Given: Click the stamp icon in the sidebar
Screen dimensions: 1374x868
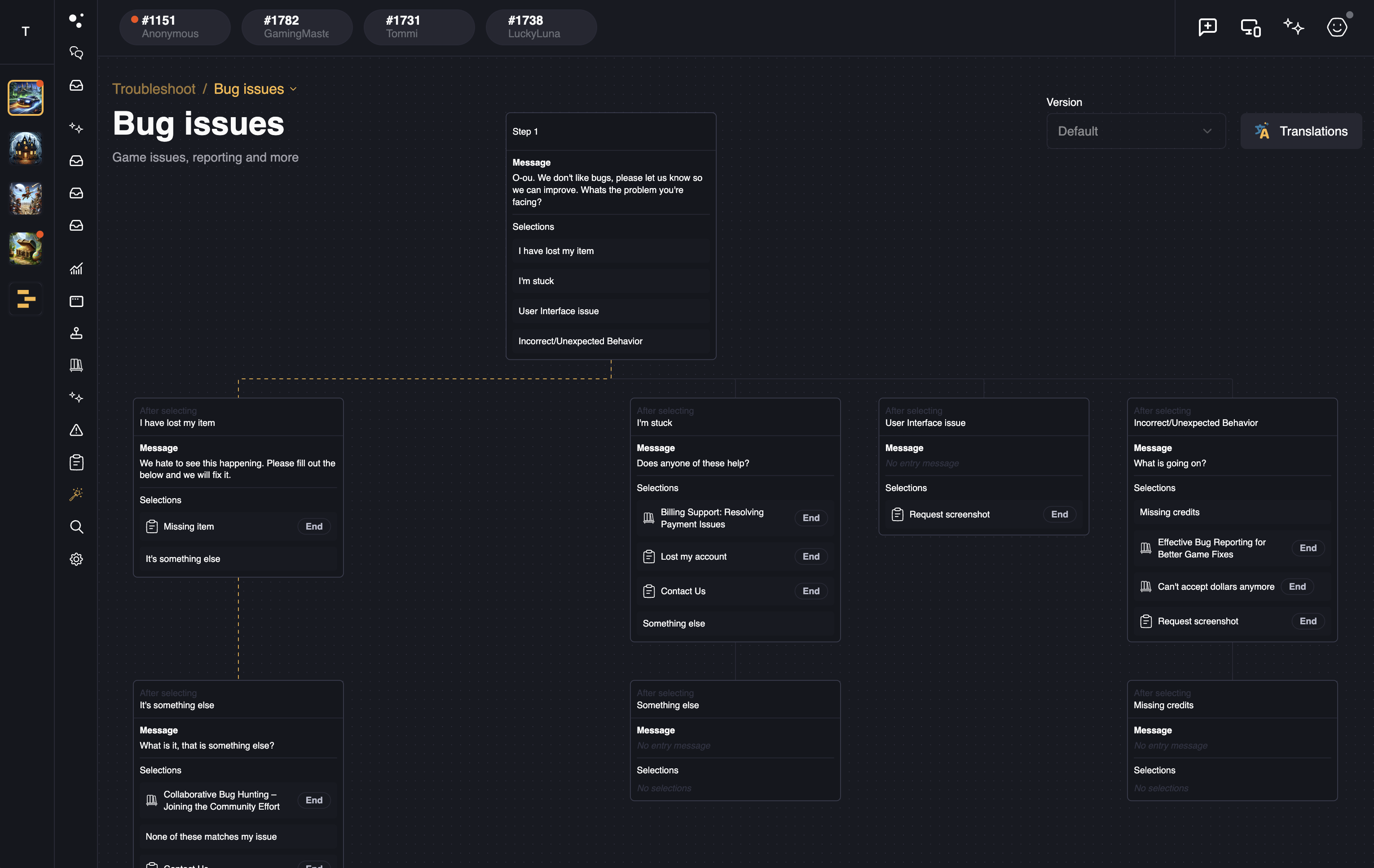Looking at the screenshot, I should [76, 333].
